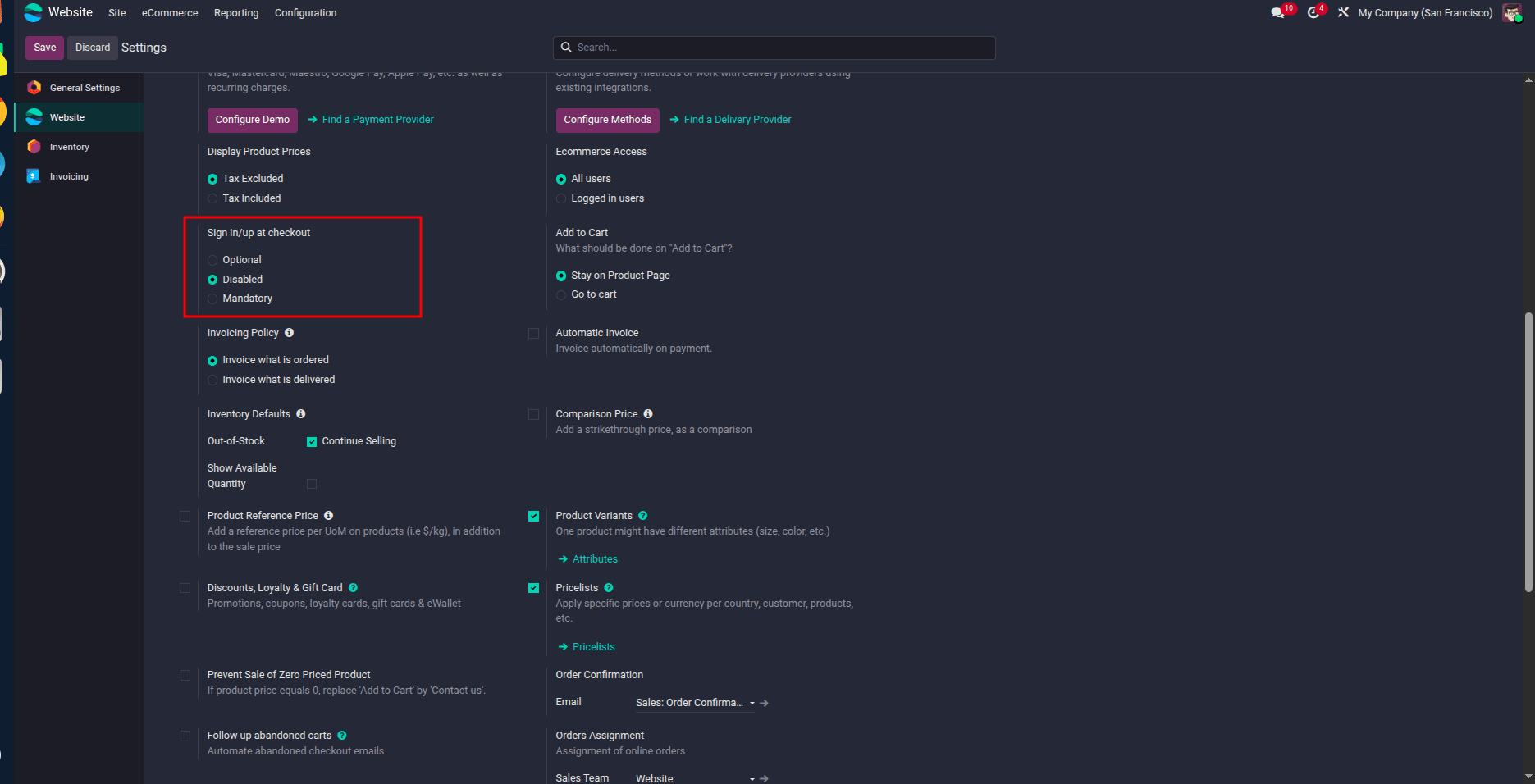Click Inventory Defaults info icon
1535x784 pixels.
coord(301,414)
